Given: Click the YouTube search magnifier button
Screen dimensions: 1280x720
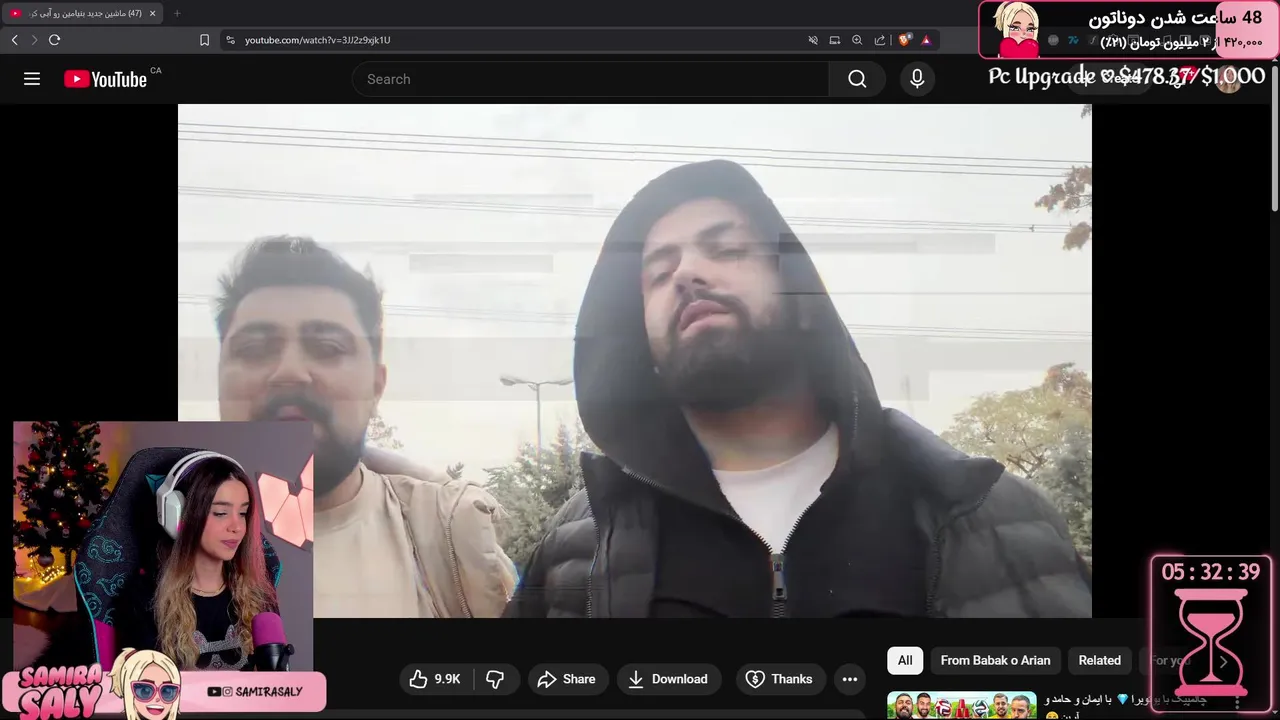Looking at the screenshot, I should [857, 79].
